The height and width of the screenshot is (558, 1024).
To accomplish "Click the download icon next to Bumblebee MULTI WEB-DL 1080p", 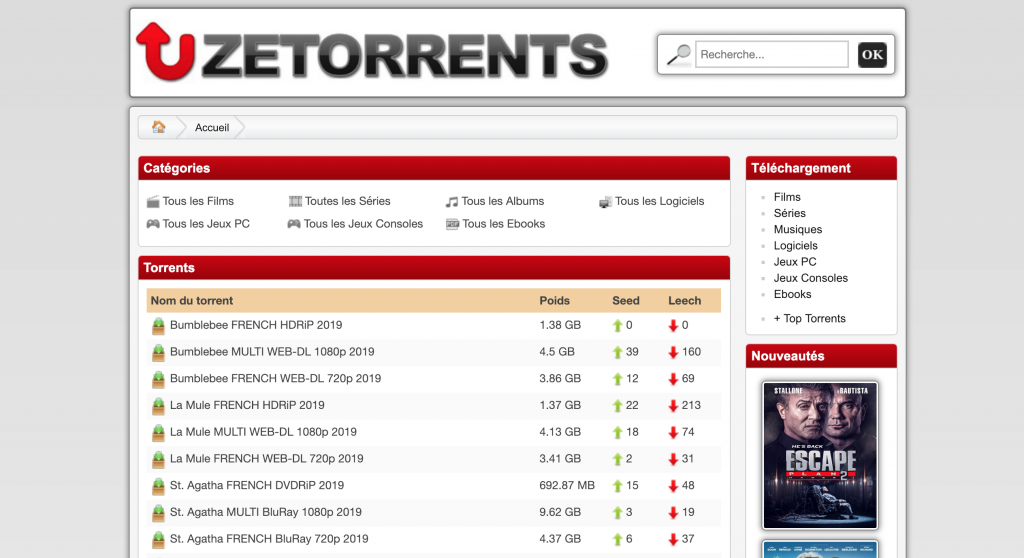I will click(158, 352).
